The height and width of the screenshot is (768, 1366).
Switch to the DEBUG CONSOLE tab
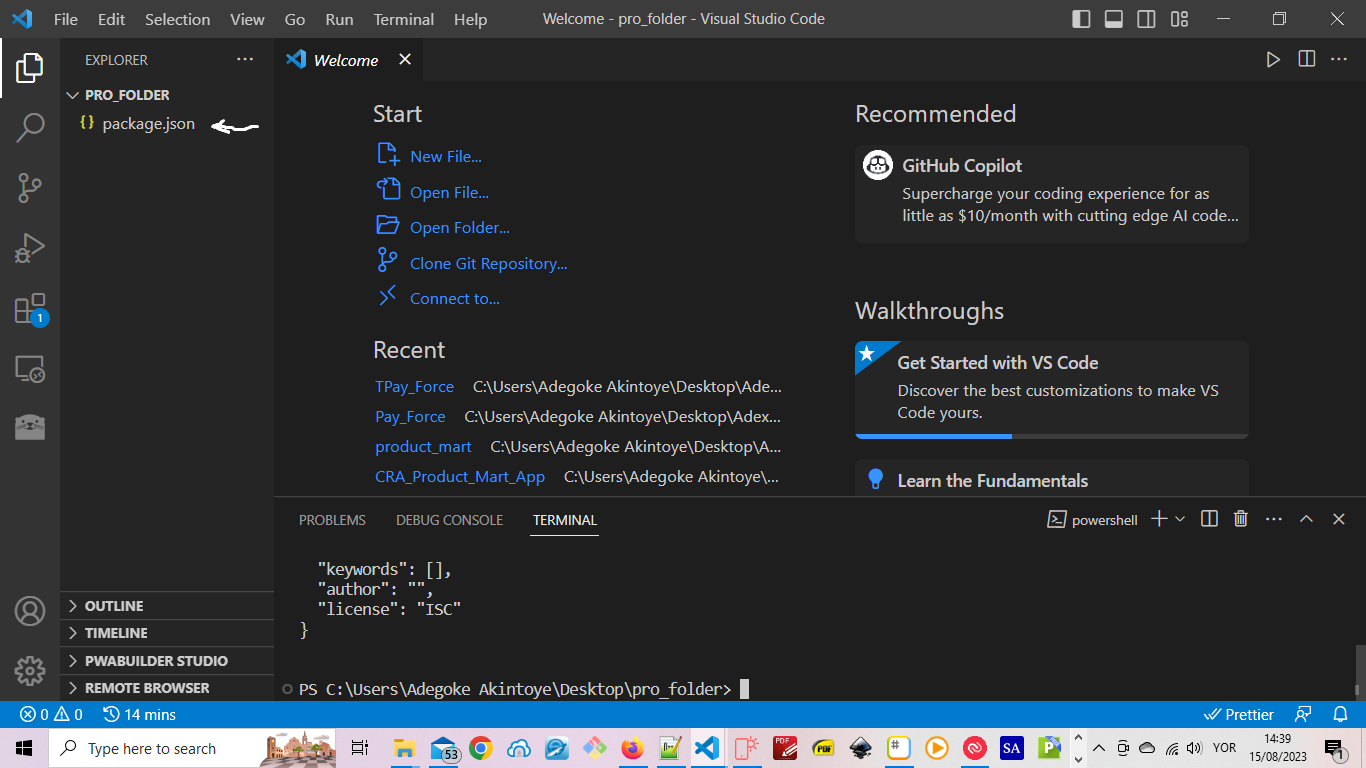click(x=449, y=520)
